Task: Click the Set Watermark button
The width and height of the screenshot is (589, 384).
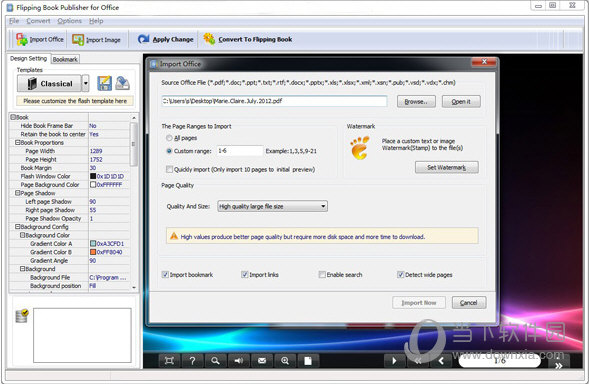Action: coord(447,168)
